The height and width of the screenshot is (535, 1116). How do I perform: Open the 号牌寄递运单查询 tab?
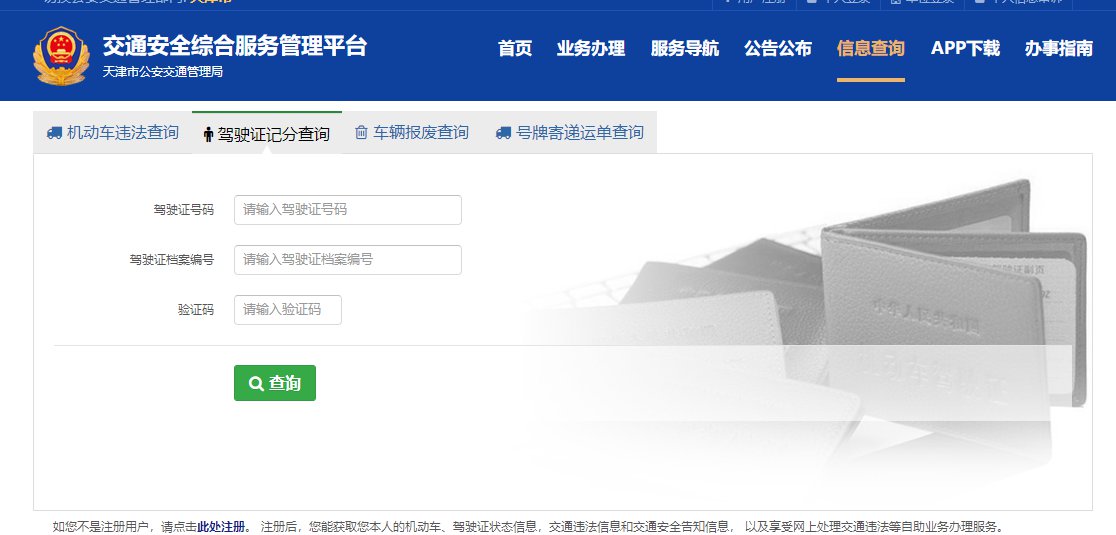tap(570, 132)
